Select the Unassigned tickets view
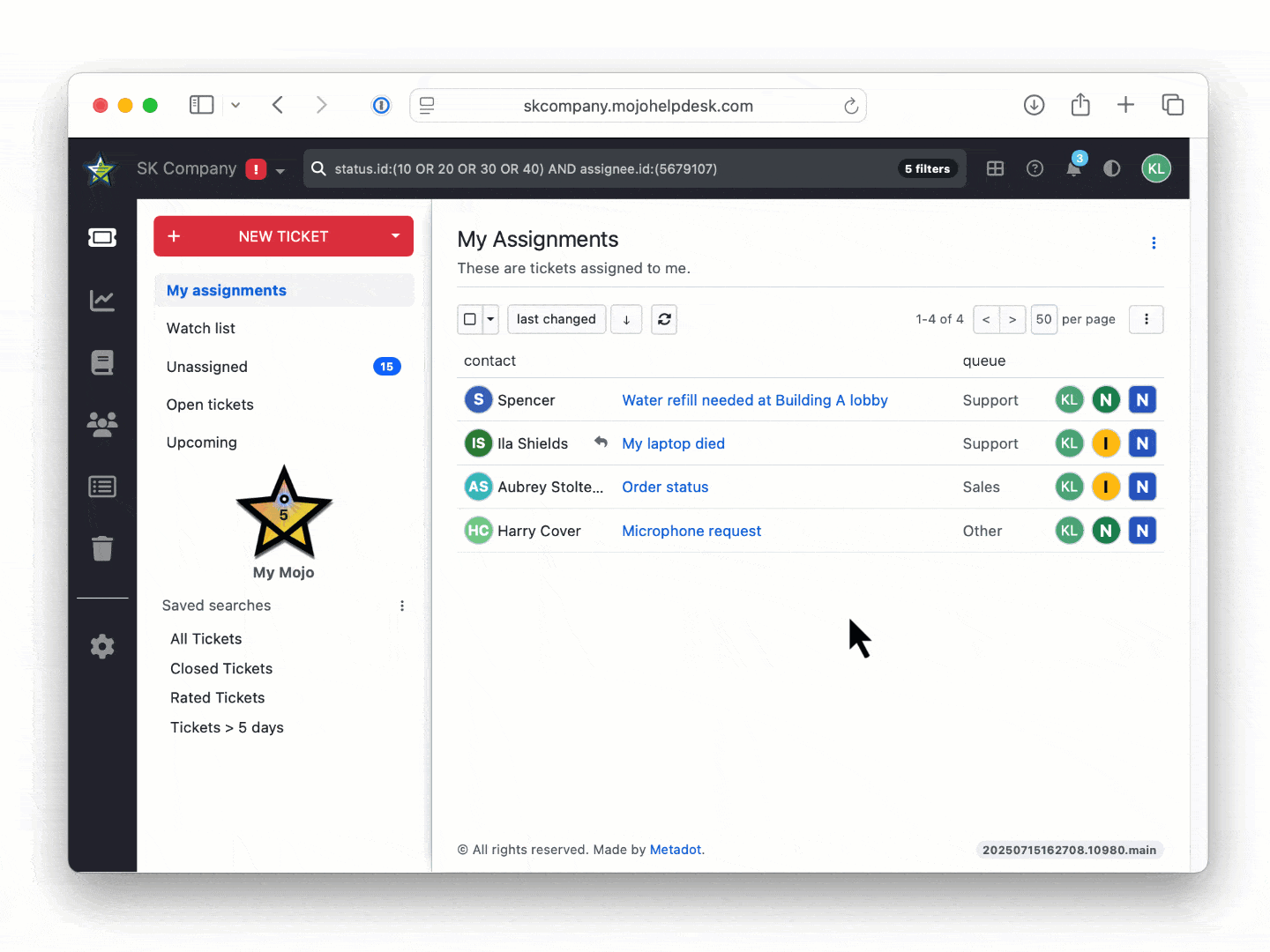This screenshot has width=1270, height=952. tap(206, 367)
